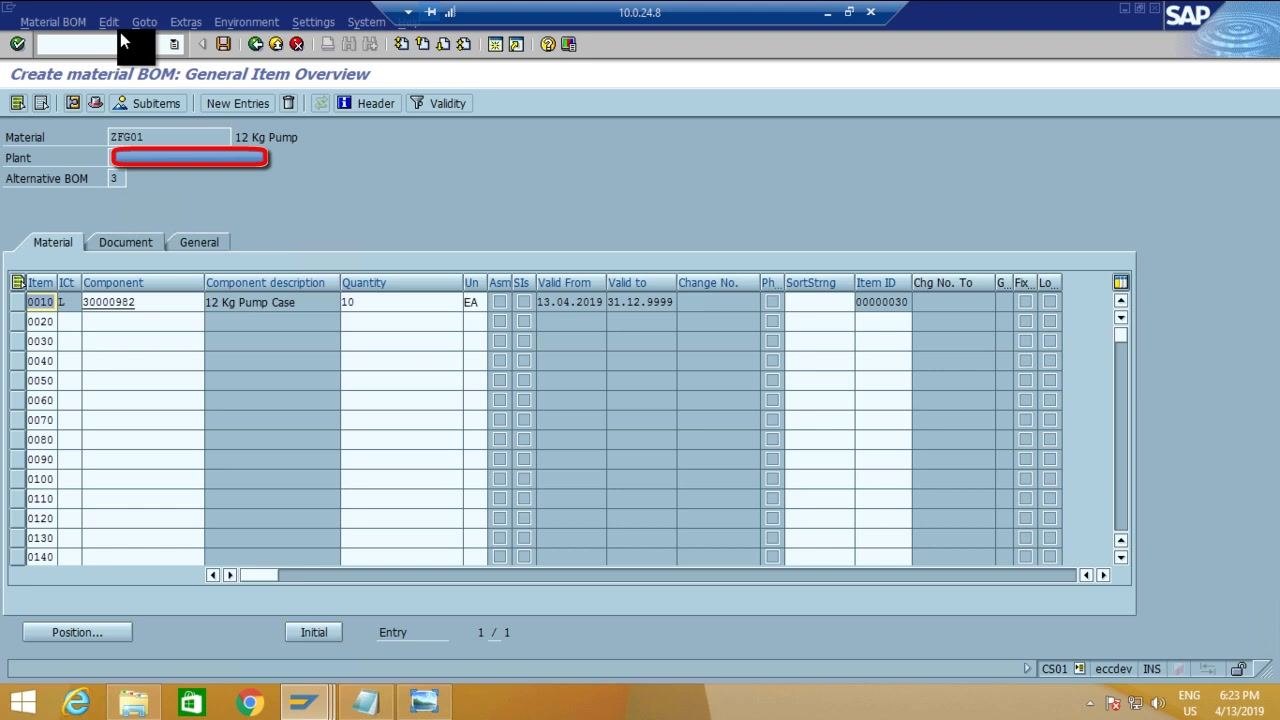Switch to the Document tab

point(126,242)
